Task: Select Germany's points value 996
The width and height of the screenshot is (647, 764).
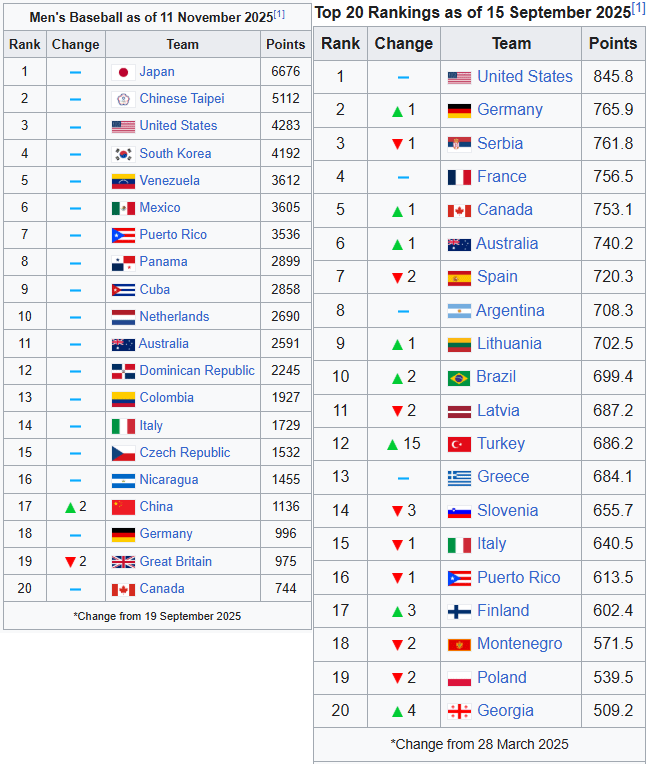Action: click(285, 534)
